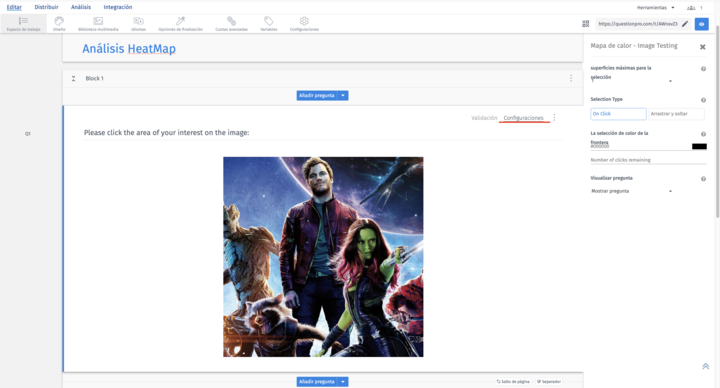Switch to the Integración tab
This screenshot has width=720, height=388.
tap(118, 7)
